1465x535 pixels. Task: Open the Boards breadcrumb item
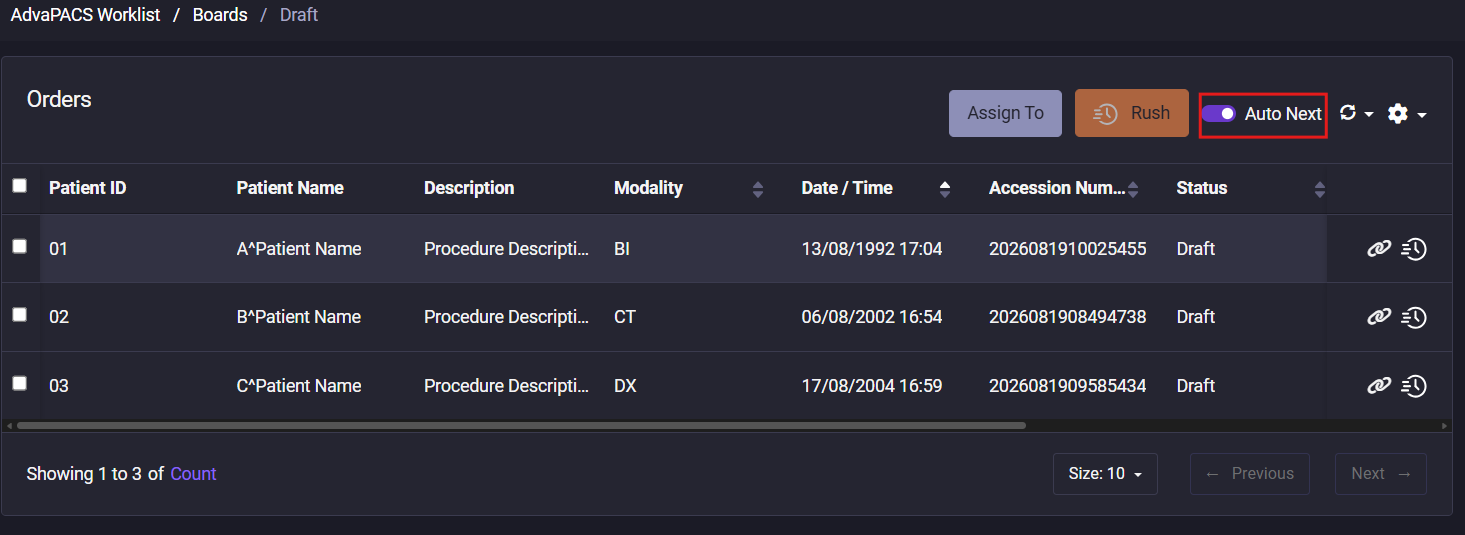pyautogui.click(x=220, y=15)
